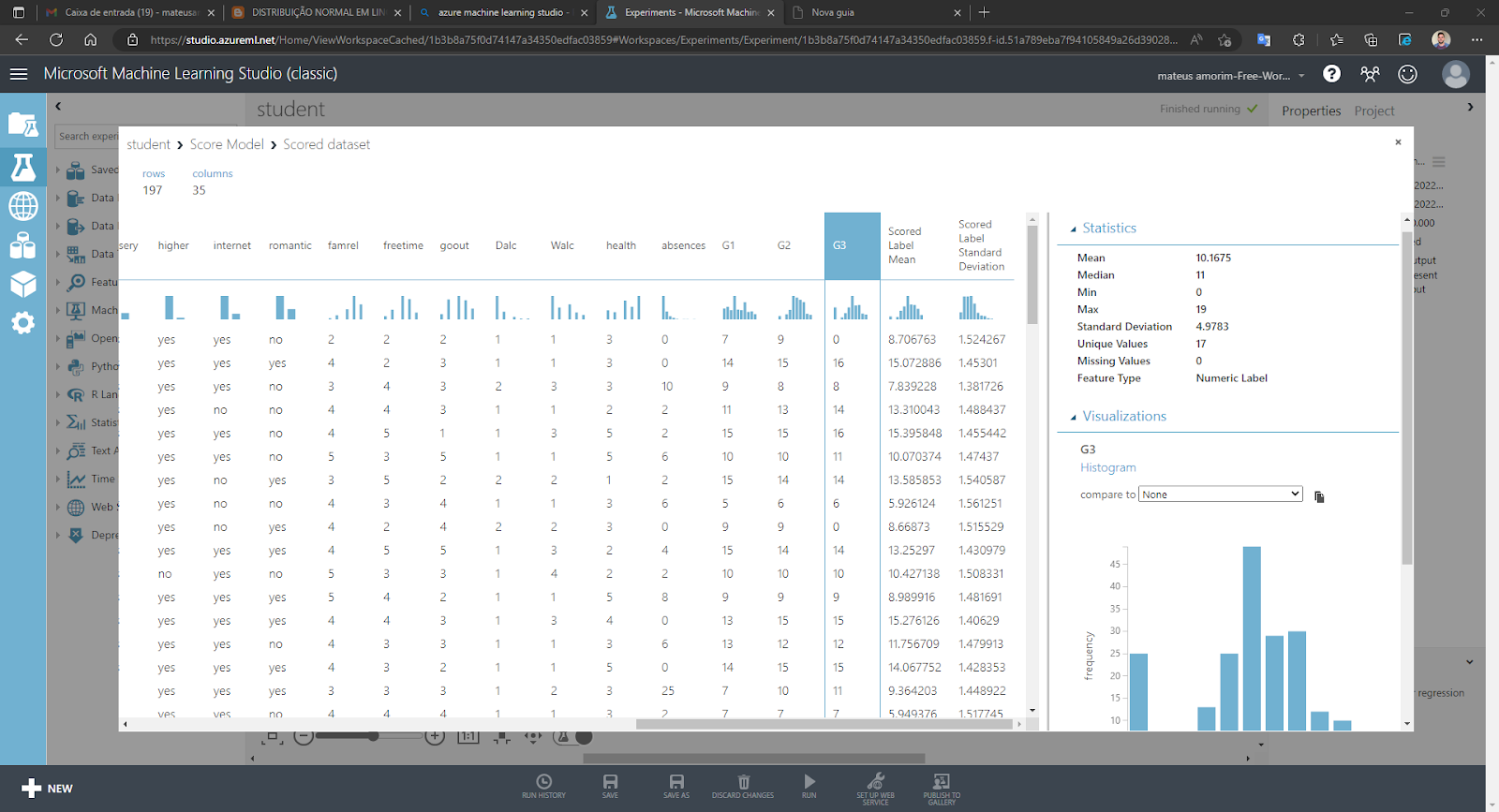Close the Scored dataset dialog

tap(1398, 142)
